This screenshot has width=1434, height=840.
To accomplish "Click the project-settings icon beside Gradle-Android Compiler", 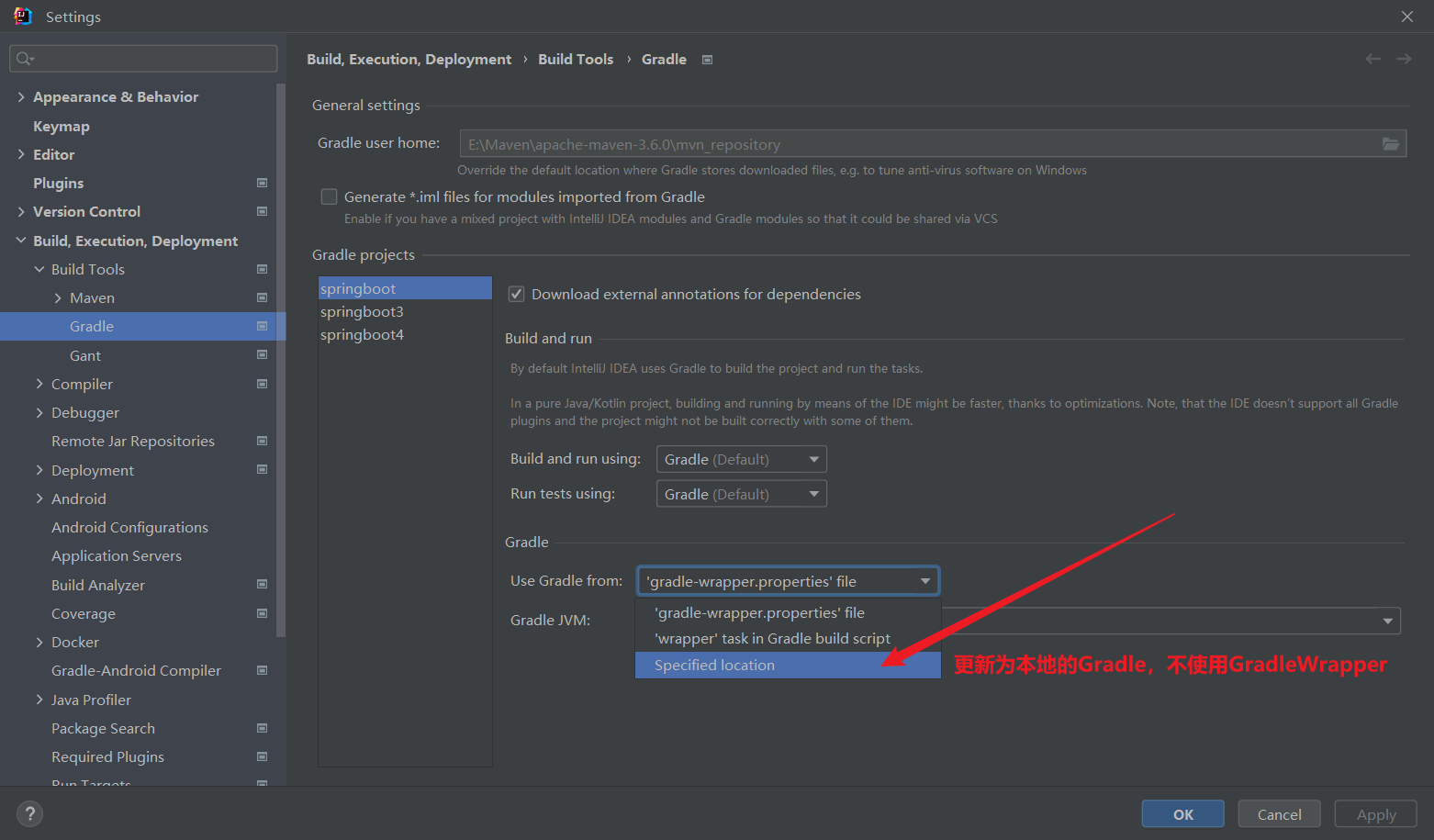I will pyautogui.click(x=262, y=670).
